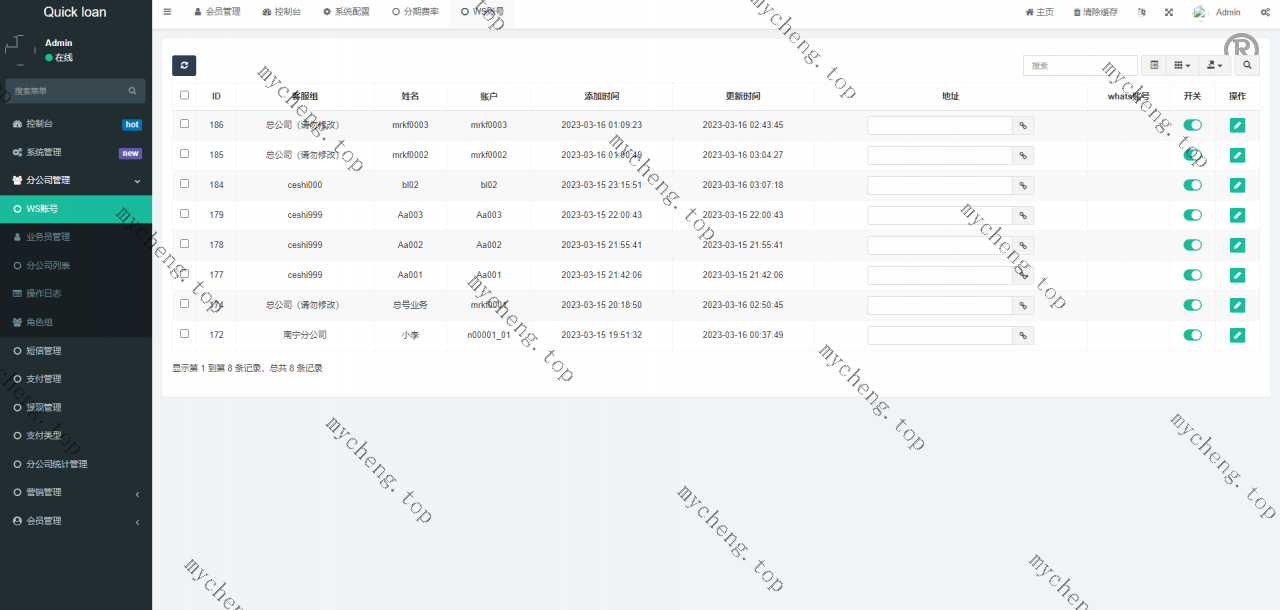Click the green edit button for ID 186

[1237, 125]
